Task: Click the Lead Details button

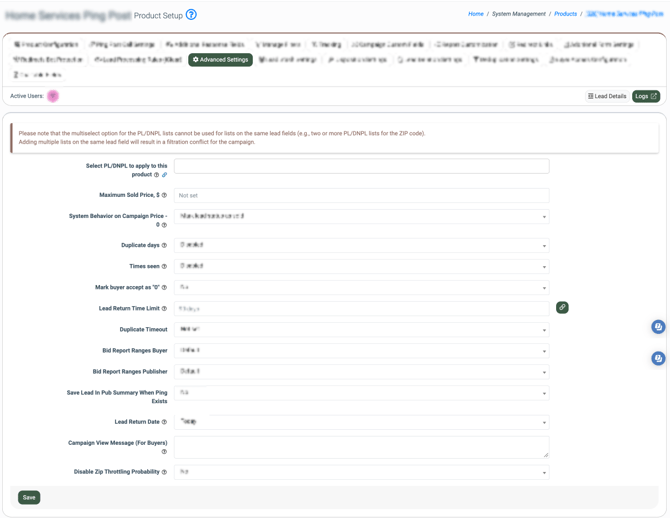Action: (x=607, y=96)
